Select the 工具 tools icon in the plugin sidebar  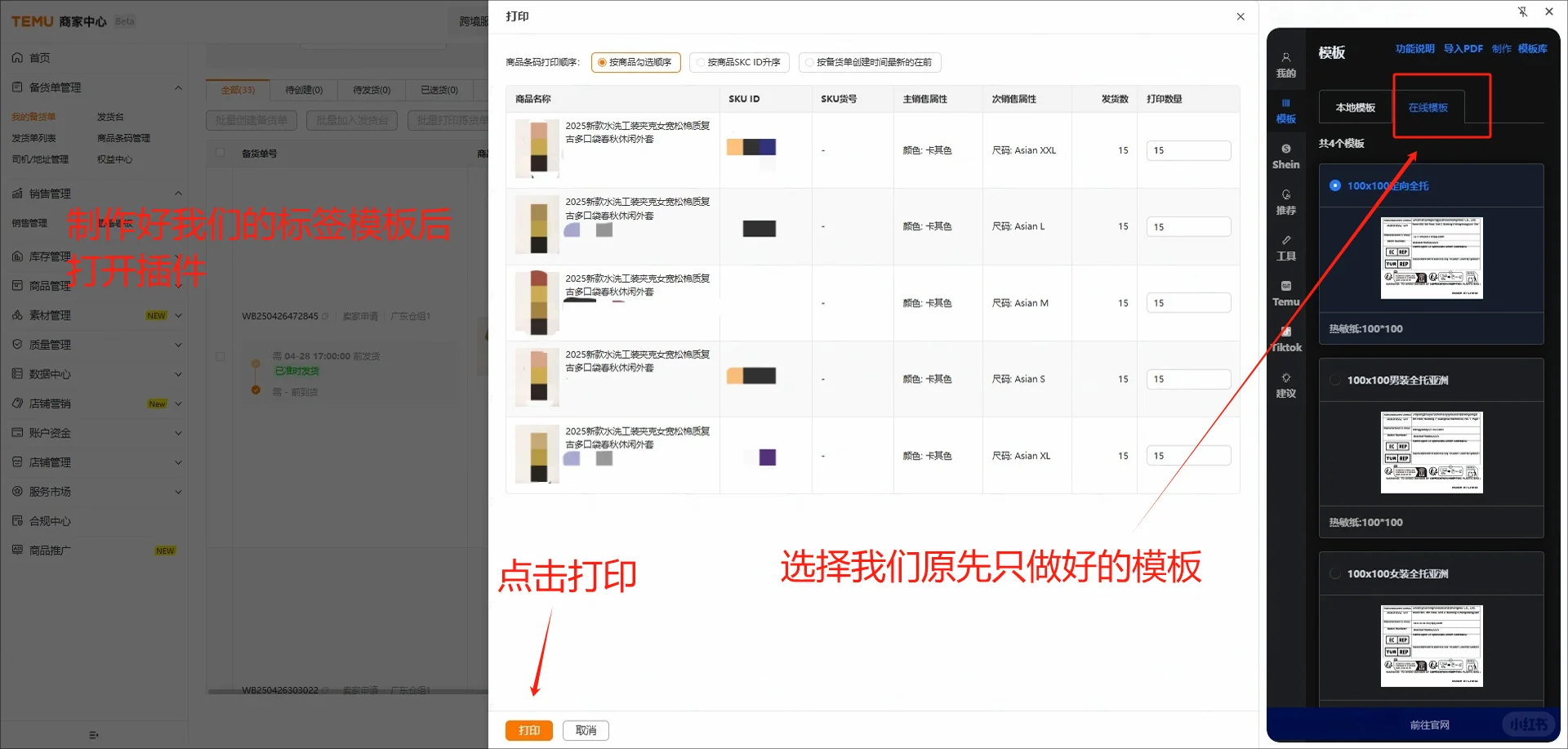(x=1286, y=248)
